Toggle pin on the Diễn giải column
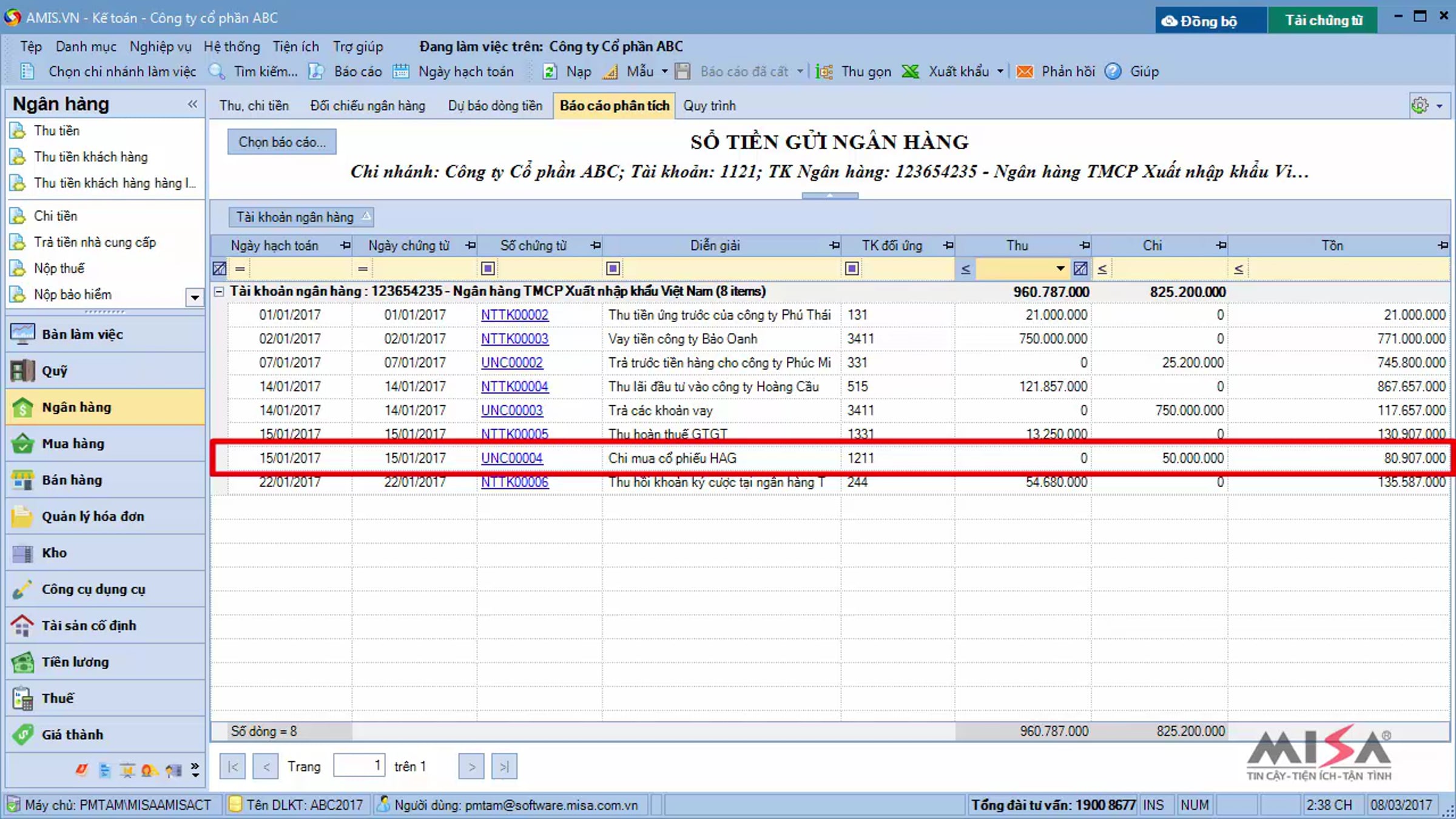The width and height of the screenshot is (1456, 819). (834, 246)
